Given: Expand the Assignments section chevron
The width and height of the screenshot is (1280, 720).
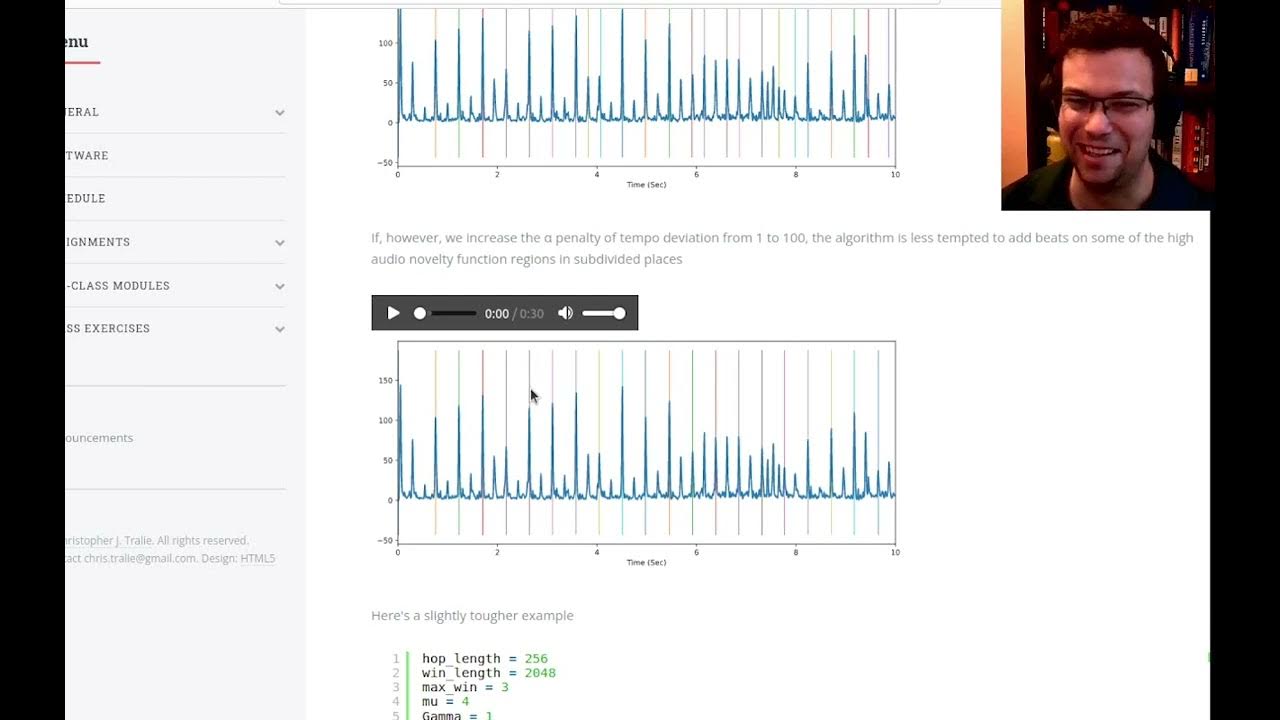Looking at the screenshot, I should pos(280,242).
